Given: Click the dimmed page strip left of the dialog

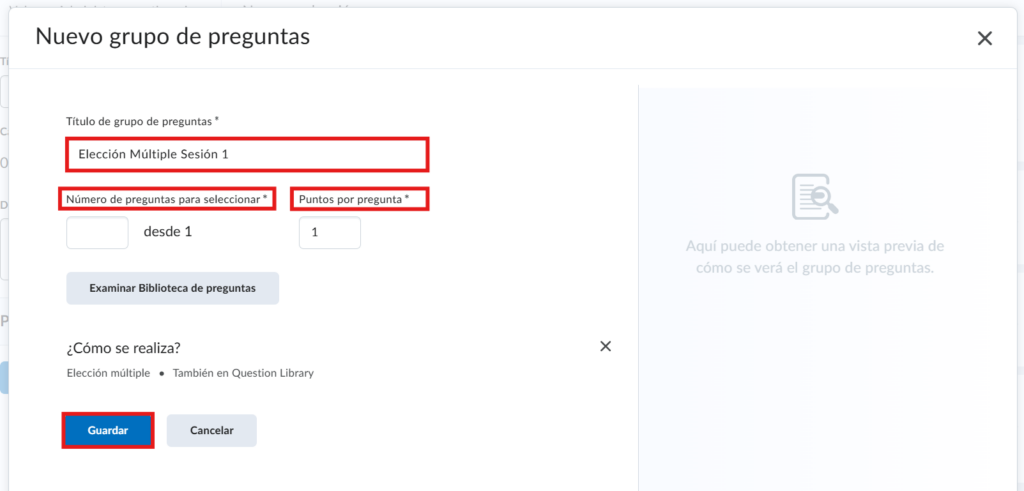Looking at the screenshot, I should (x=4, y=250).
